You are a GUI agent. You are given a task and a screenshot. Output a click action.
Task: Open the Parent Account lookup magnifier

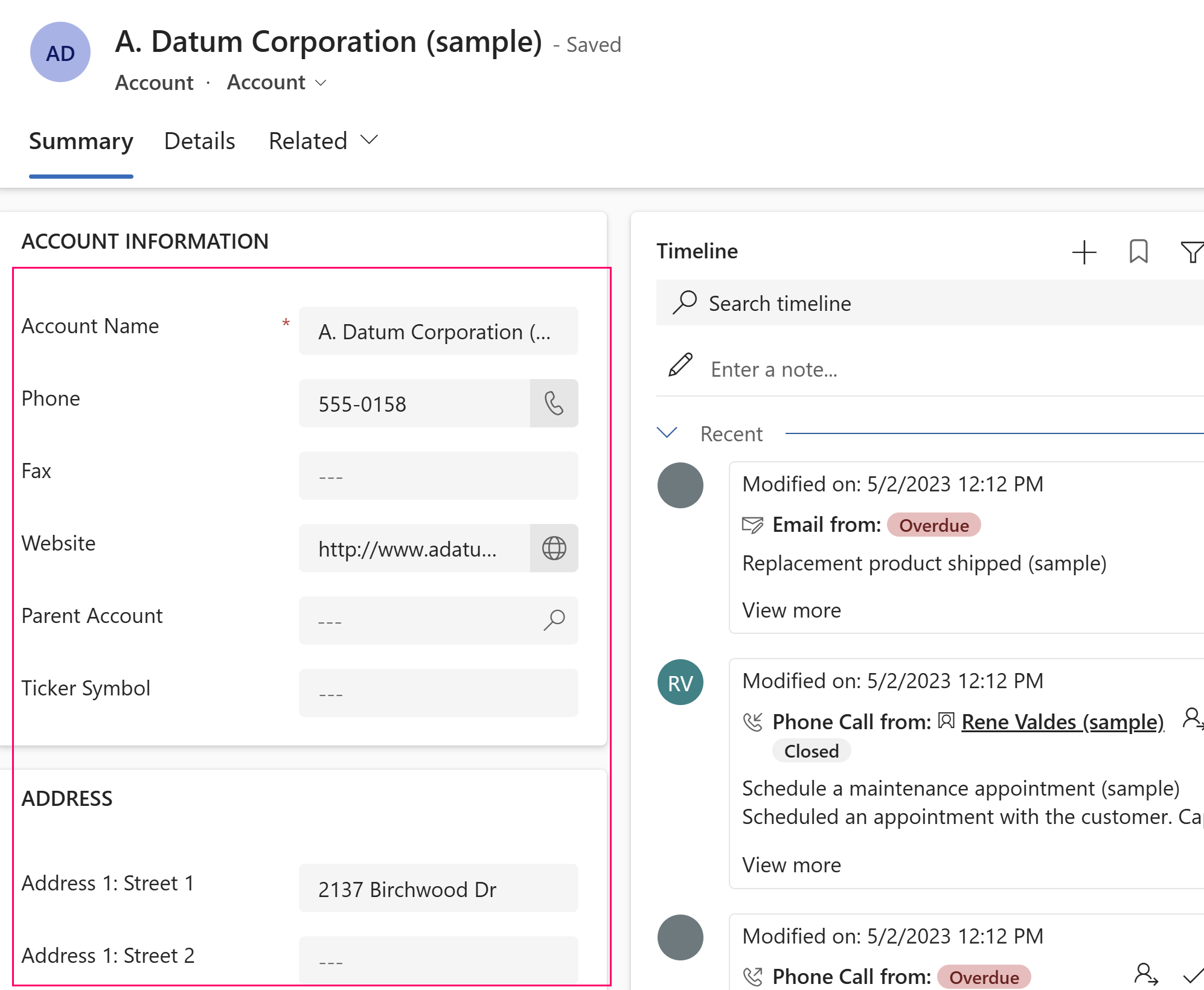(553, 621)
